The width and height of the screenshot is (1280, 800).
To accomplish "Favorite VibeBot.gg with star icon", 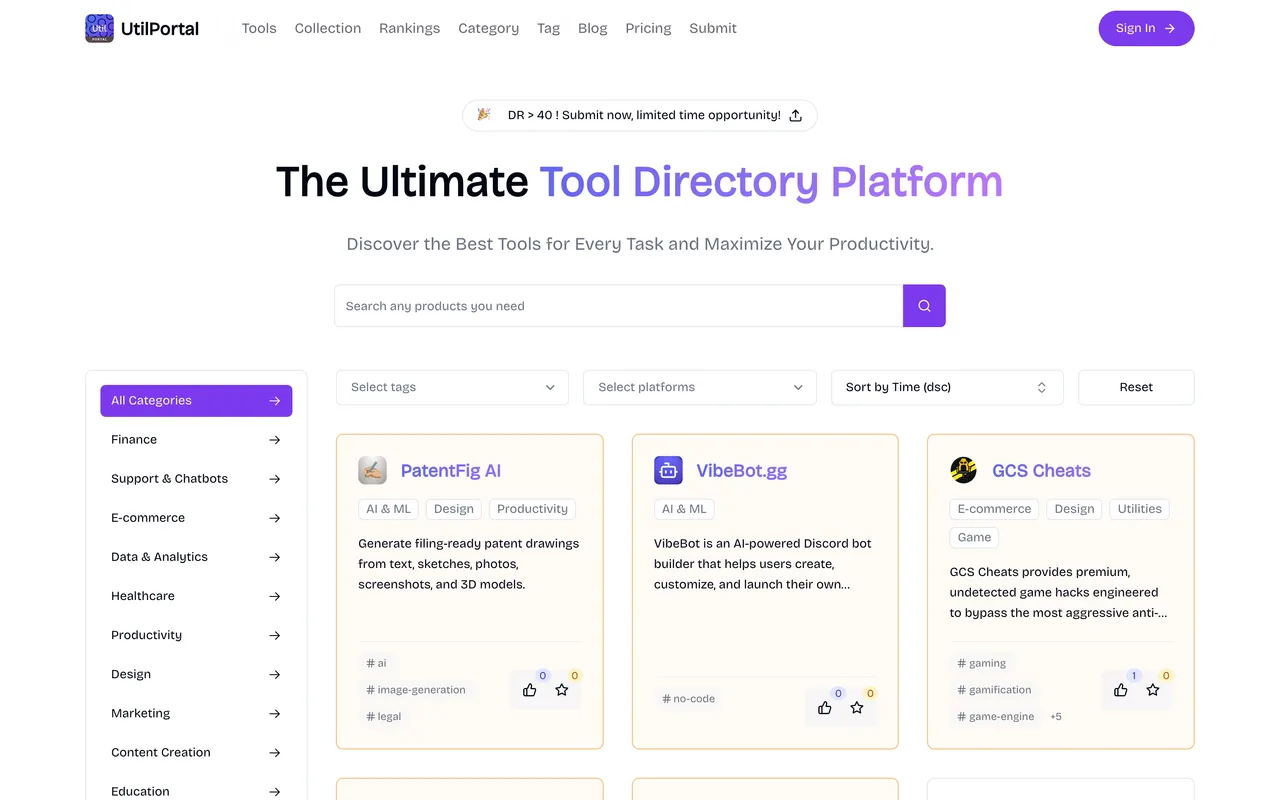I will pos(857,708).
